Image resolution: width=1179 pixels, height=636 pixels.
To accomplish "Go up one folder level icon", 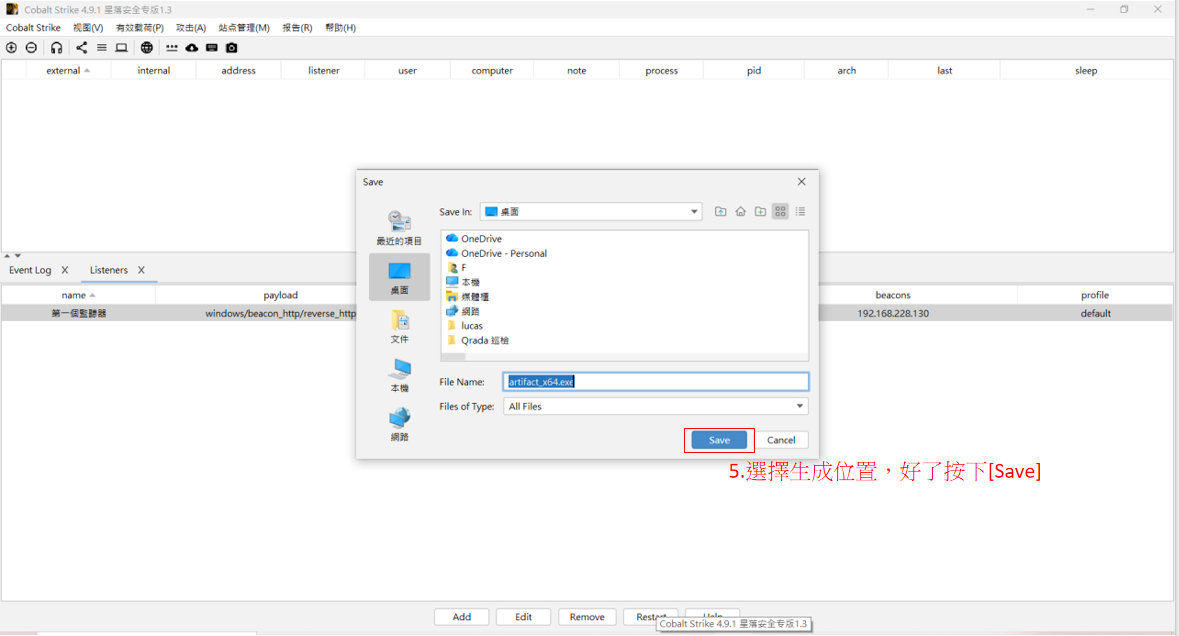I will [720, 211].
